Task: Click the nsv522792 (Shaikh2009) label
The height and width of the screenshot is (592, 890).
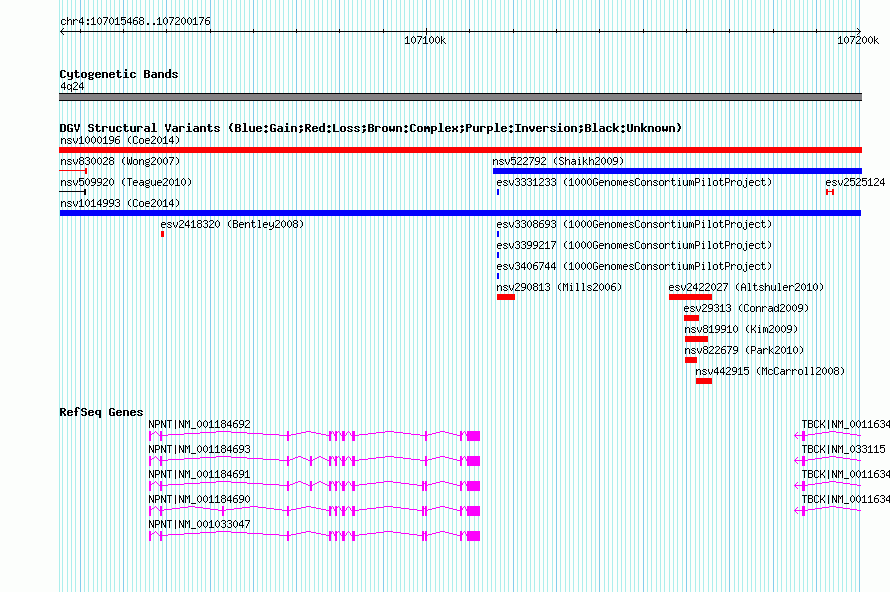Action: pyautogui.click(x=558, y=161)
